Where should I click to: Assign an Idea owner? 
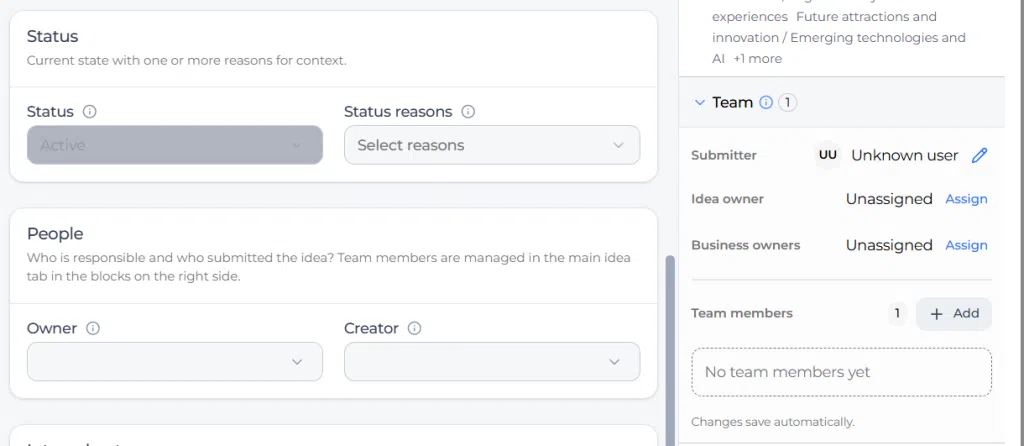pyautogui.click(x=966, y=199)
